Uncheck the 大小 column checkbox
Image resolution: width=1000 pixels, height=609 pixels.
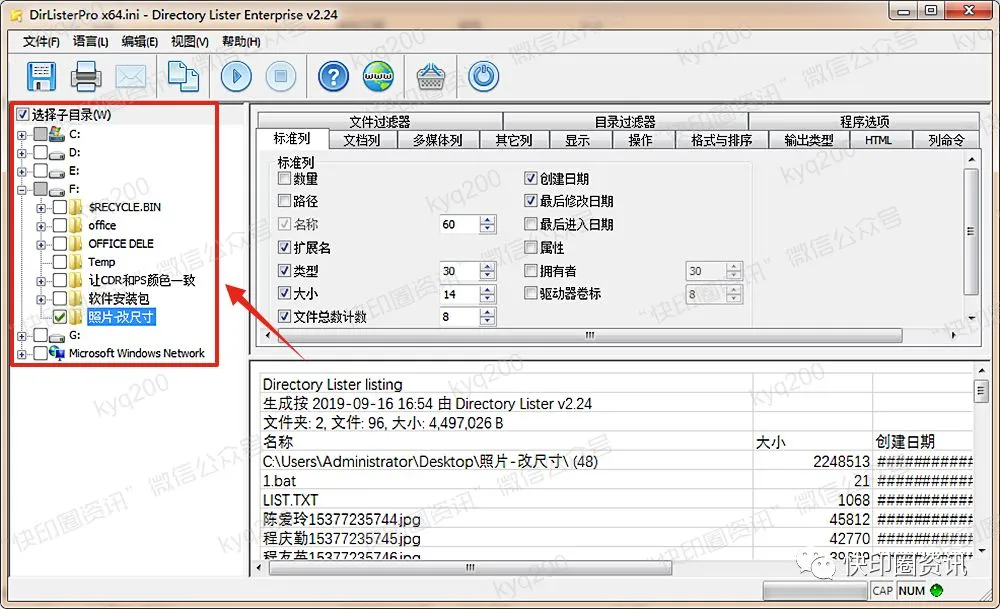point(284,293)
